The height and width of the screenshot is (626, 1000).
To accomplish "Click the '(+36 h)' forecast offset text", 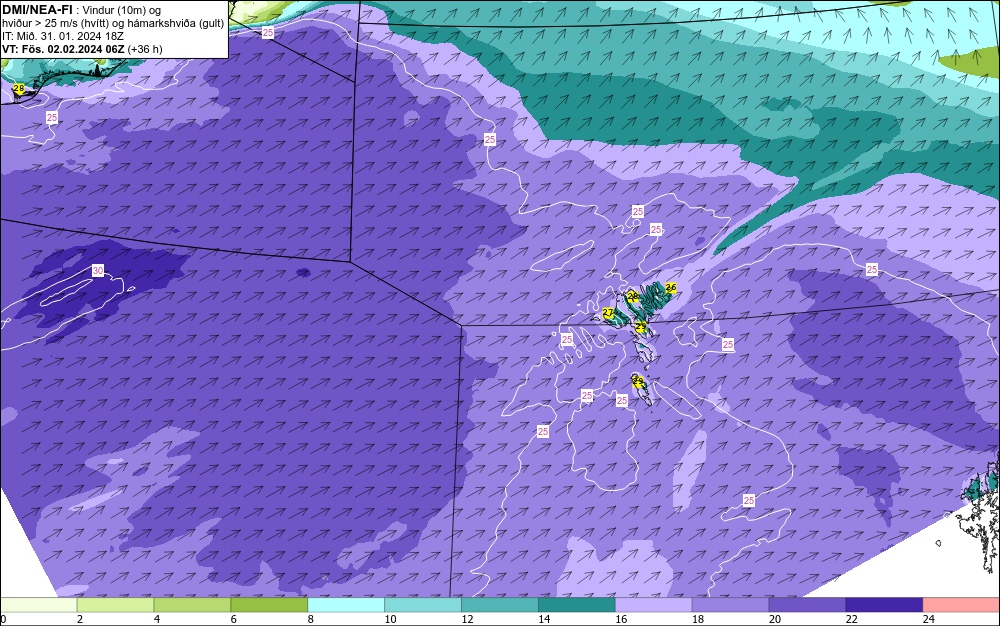I will click(x=145, y=49).
